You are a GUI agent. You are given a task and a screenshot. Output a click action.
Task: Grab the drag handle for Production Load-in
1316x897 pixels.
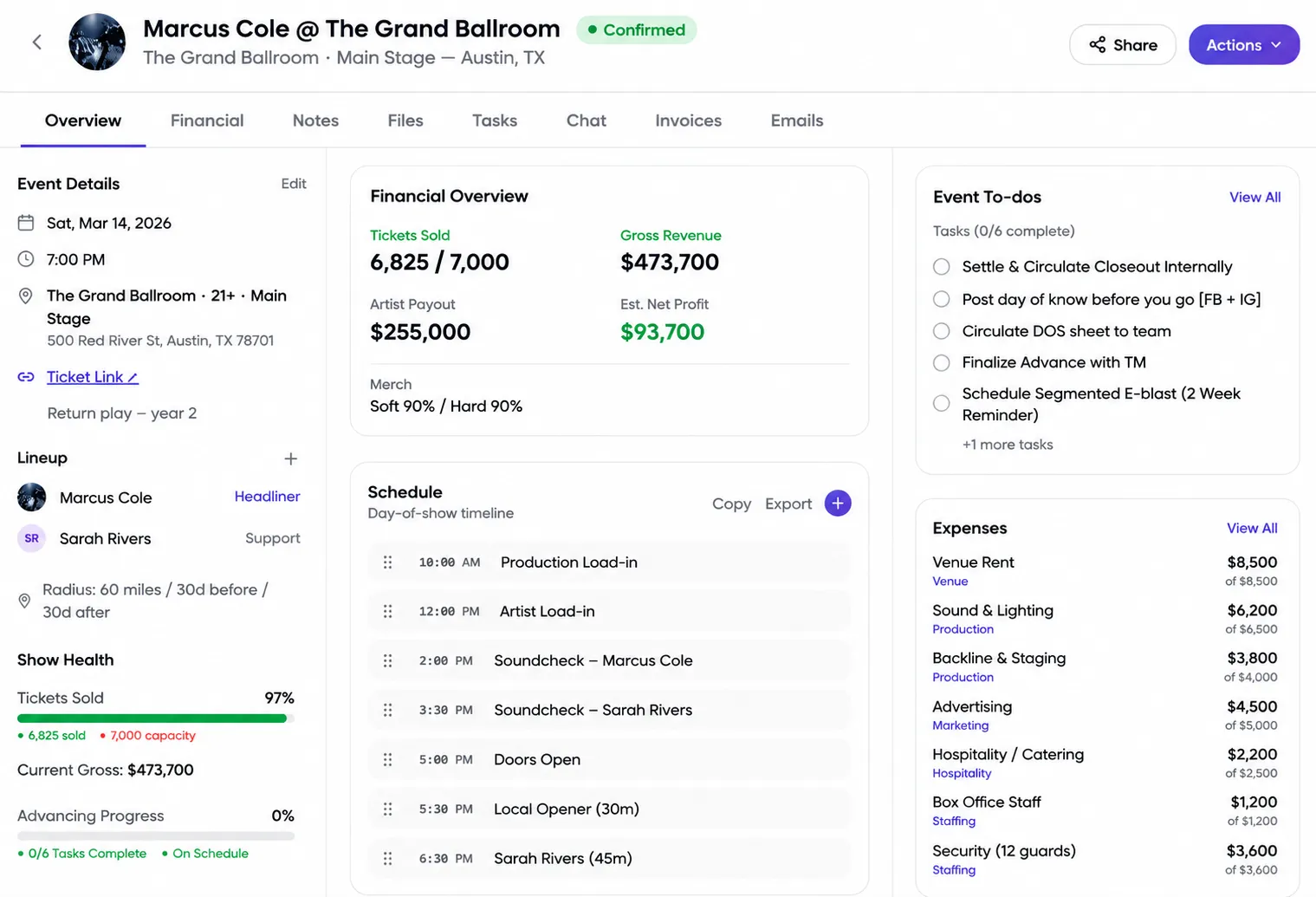387,562
